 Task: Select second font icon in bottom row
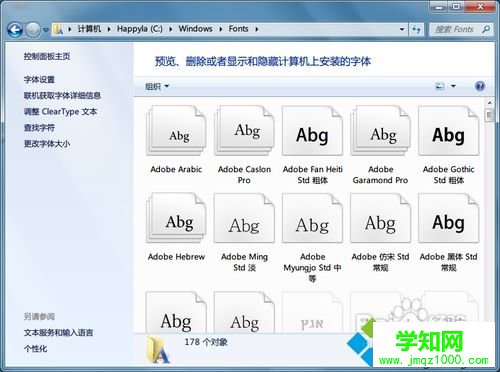(x=244, y=312)
